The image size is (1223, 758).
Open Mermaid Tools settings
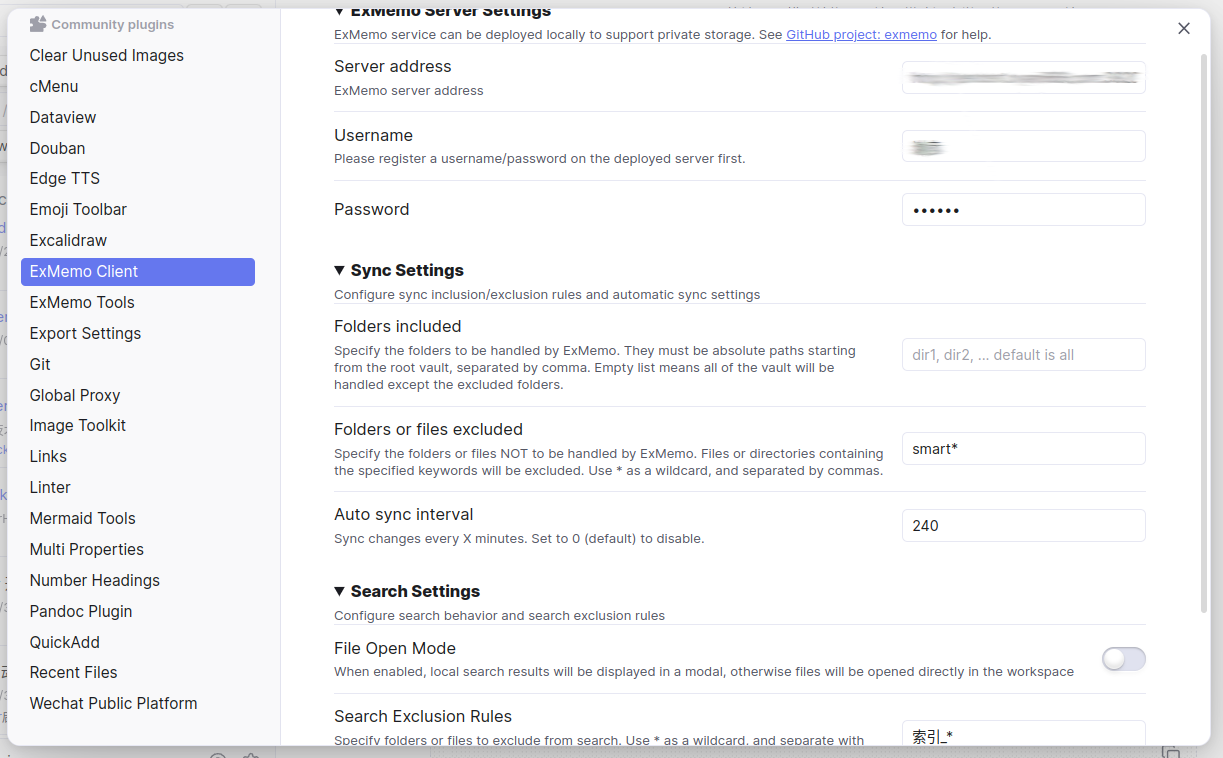138,518
